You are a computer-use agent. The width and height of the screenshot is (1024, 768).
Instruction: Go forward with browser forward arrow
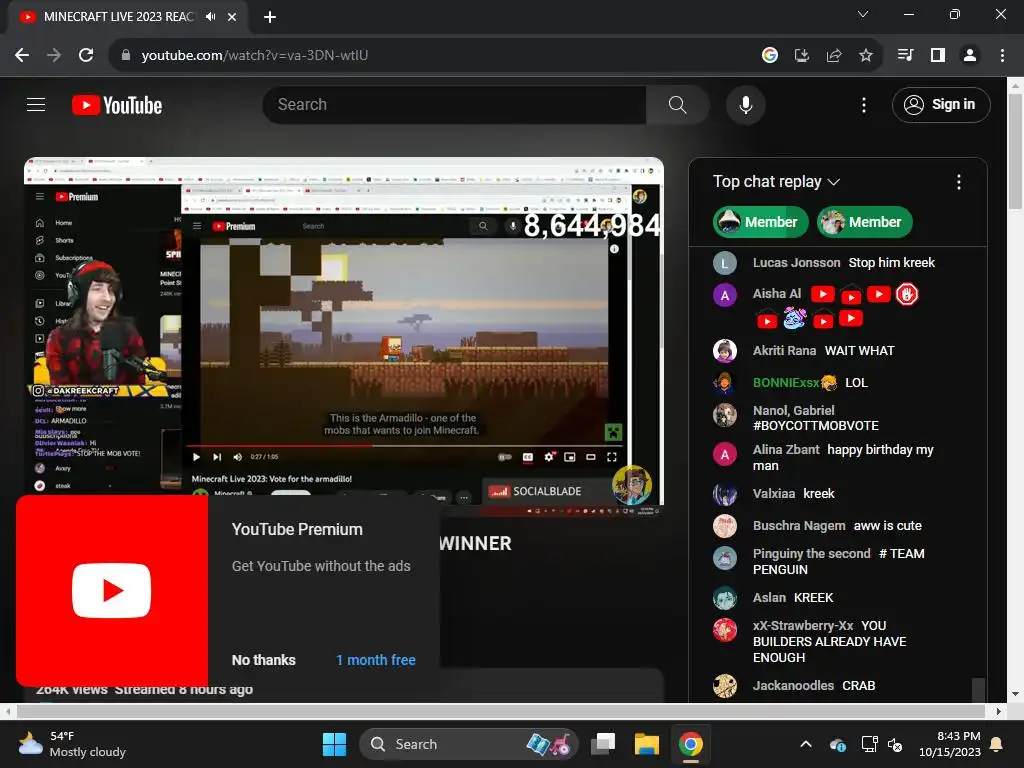coord(54,56)
